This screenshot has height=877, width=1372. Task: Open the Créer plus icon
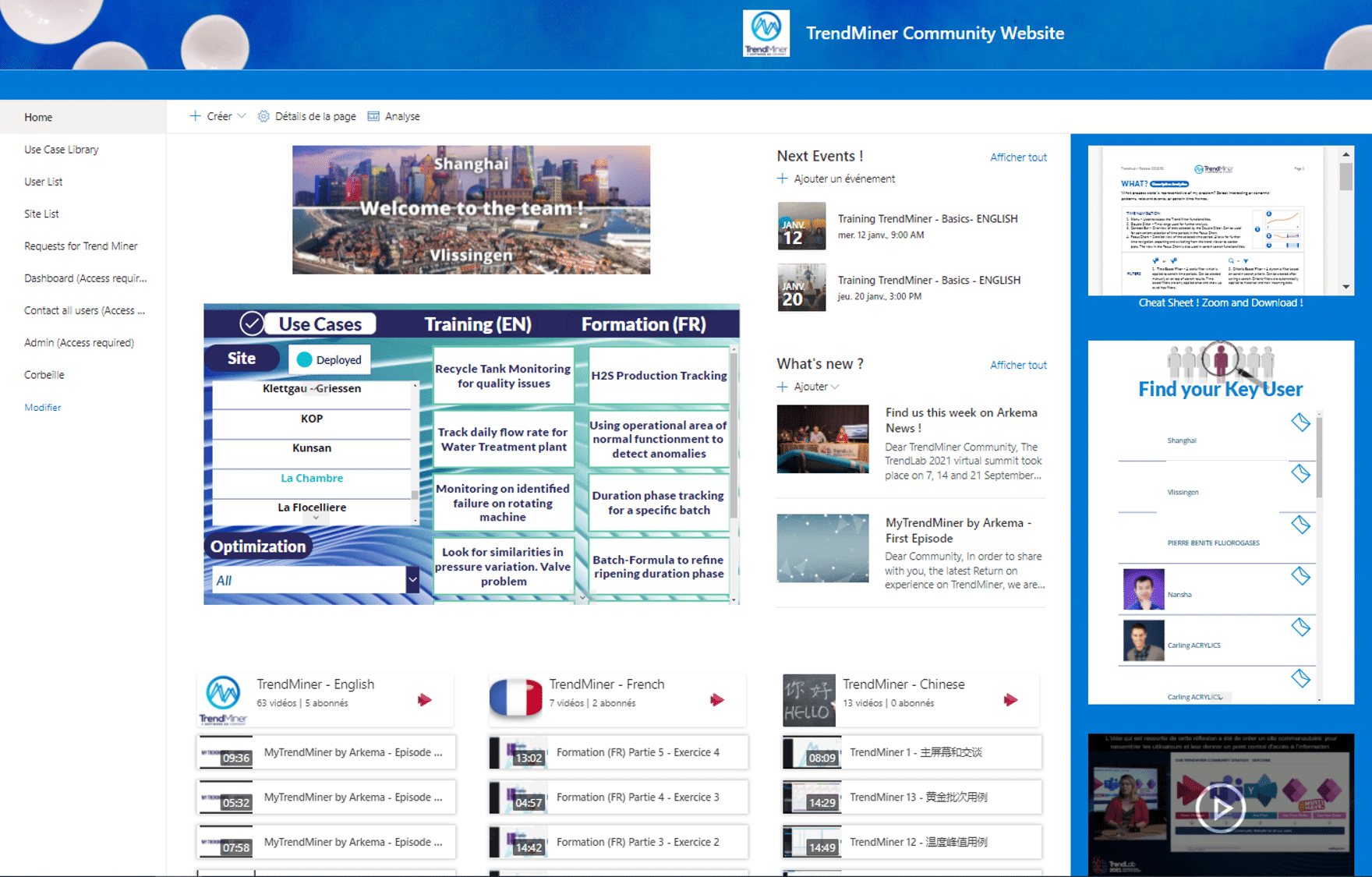pos(195,116)
